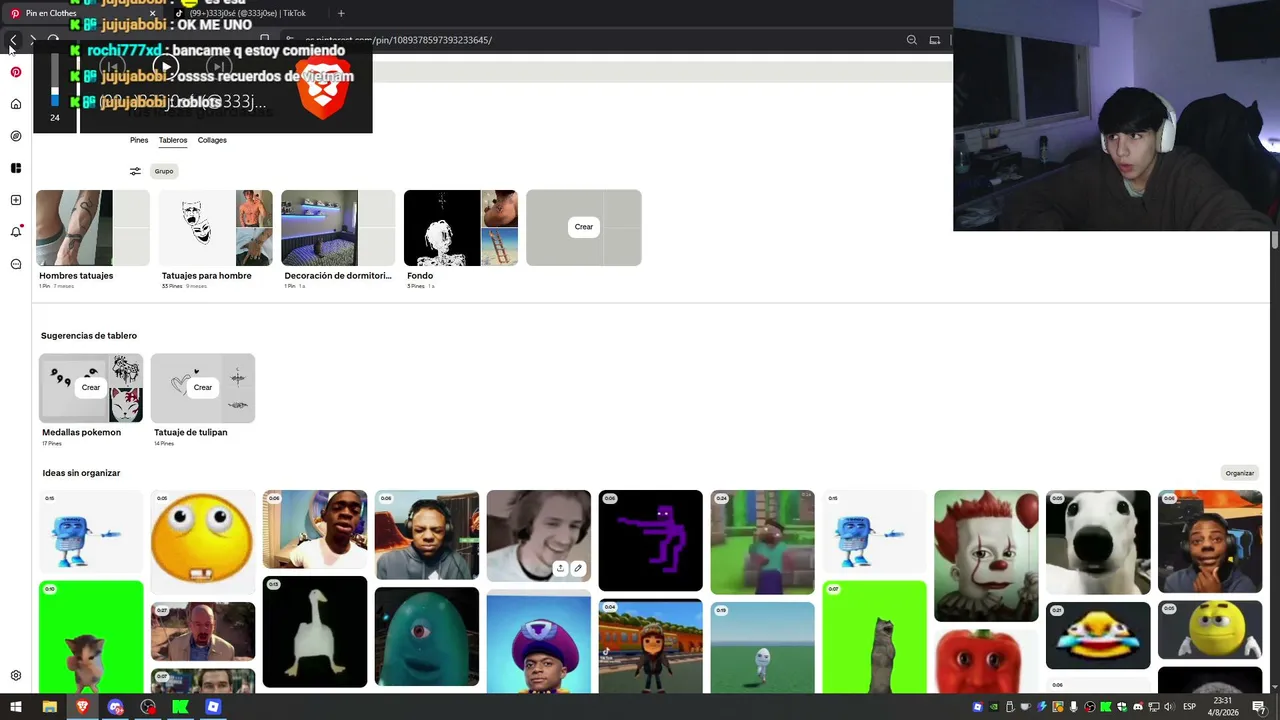Open the Pinterest logo in the sidebar
1280x720 pixels.
tap(16, 72)
